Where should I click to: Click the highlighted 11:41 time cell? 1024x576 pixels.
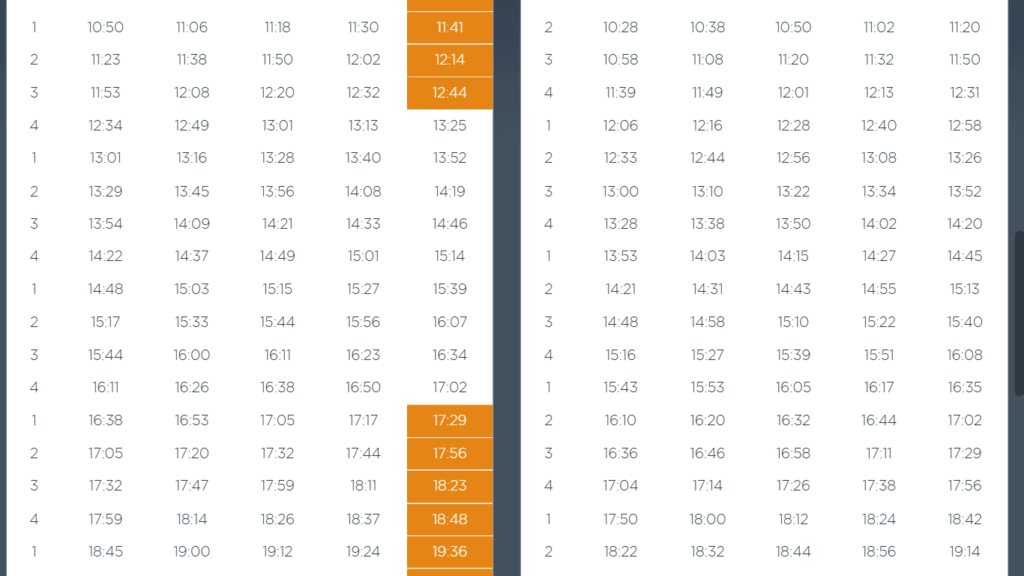point(450,27)
